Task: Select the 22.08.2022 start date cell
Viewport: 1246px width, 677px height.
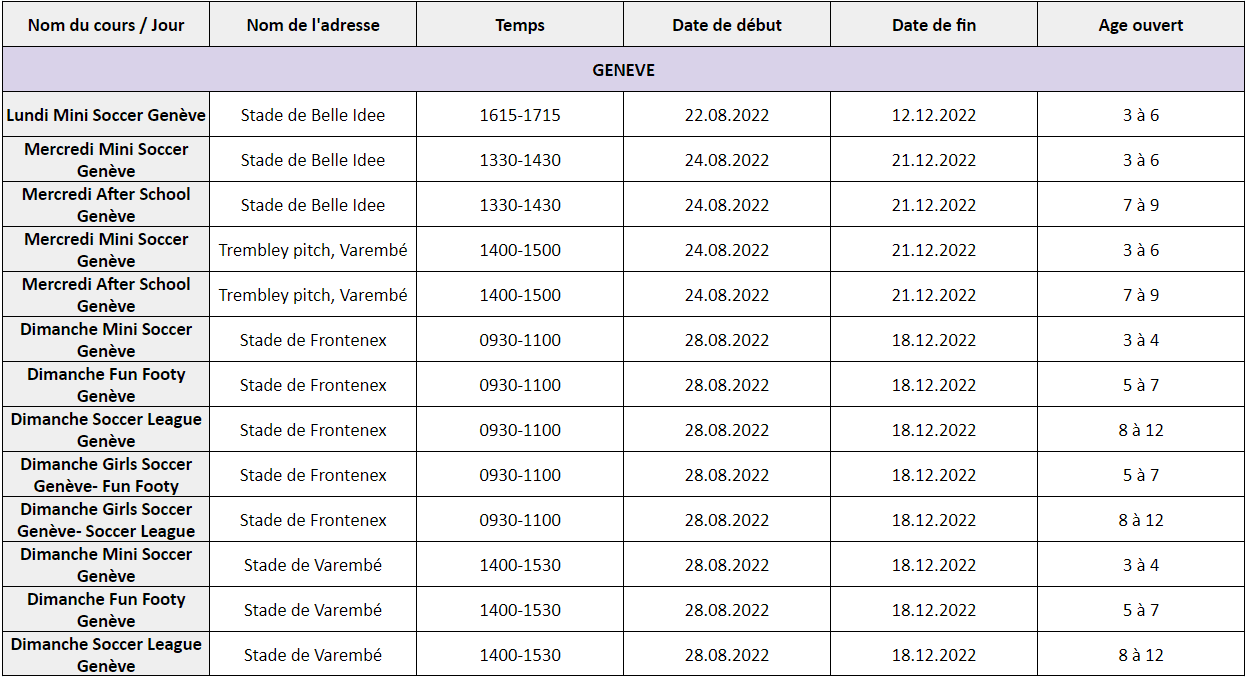Action: pos(727,115)
